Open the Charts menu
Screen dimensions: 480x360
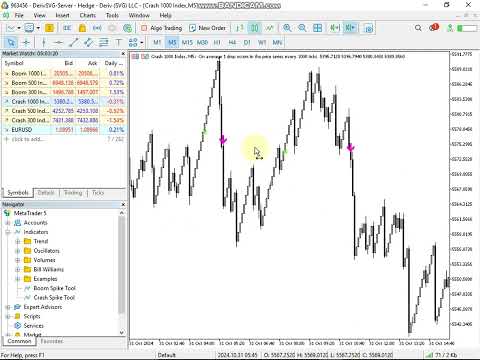(x=88, y=15)
